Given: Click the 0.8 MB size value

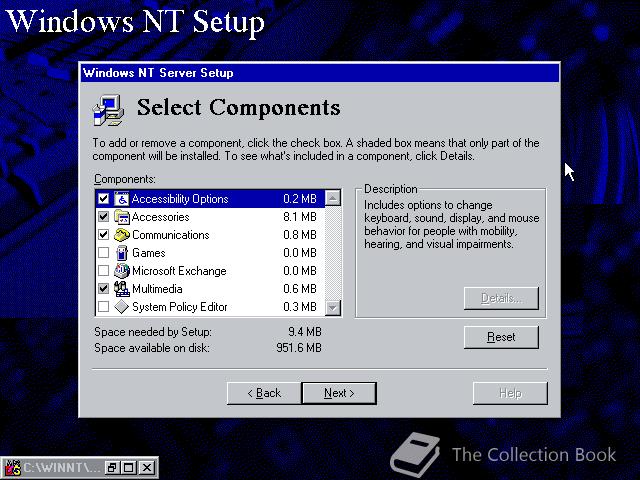Looking at the screenshot, I should [300, 235].
